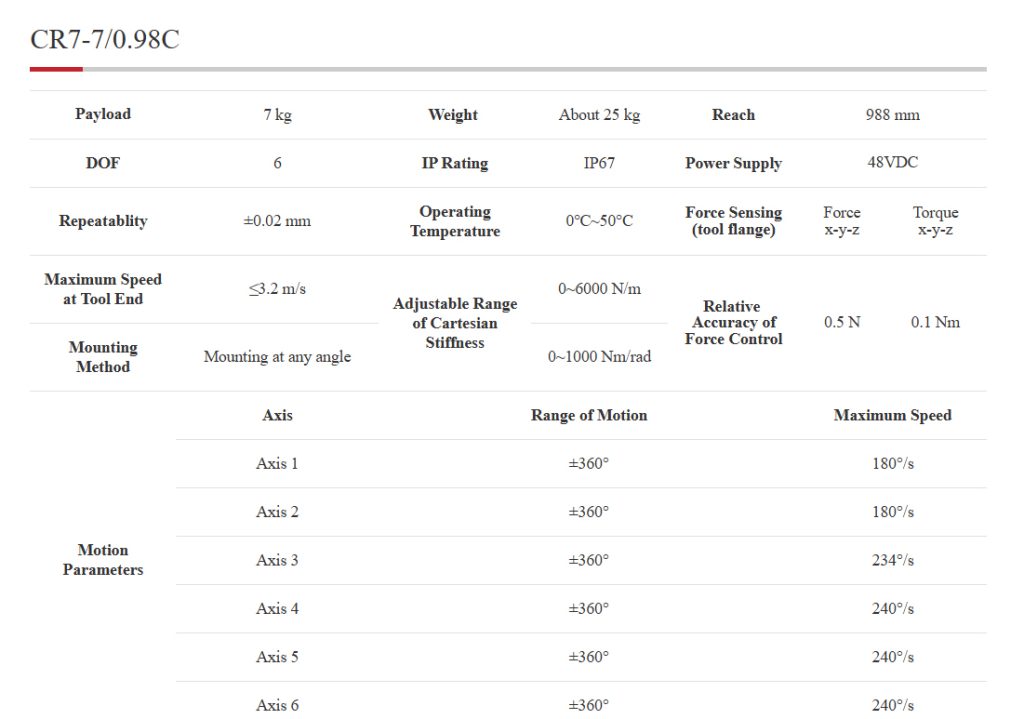1024x719 pixels.
Task: Select the 48VDC power supply value
Action: click(x=892, y=162)
